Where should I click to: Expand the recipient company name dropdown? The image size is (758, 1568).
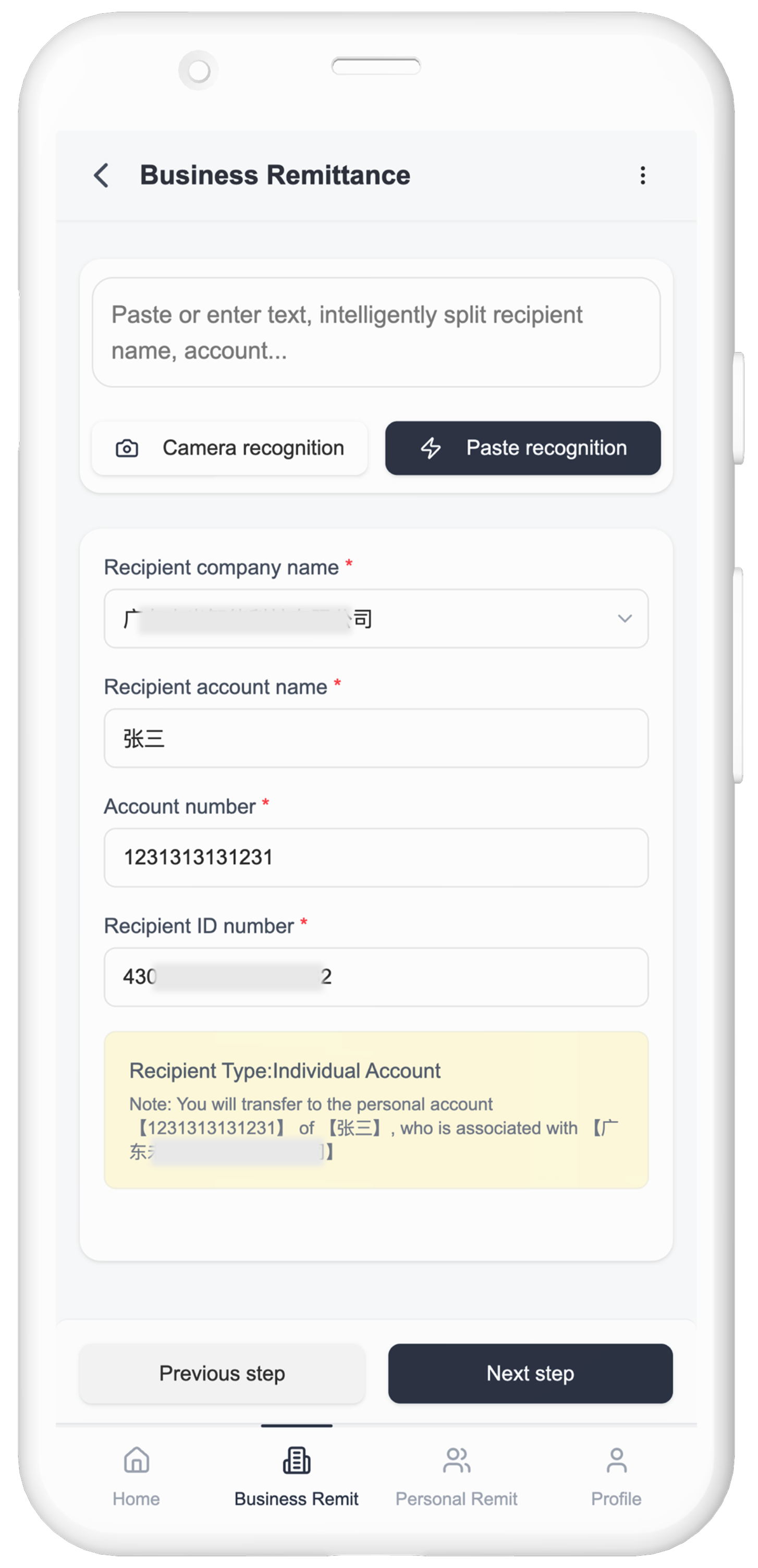pos(376,618)
